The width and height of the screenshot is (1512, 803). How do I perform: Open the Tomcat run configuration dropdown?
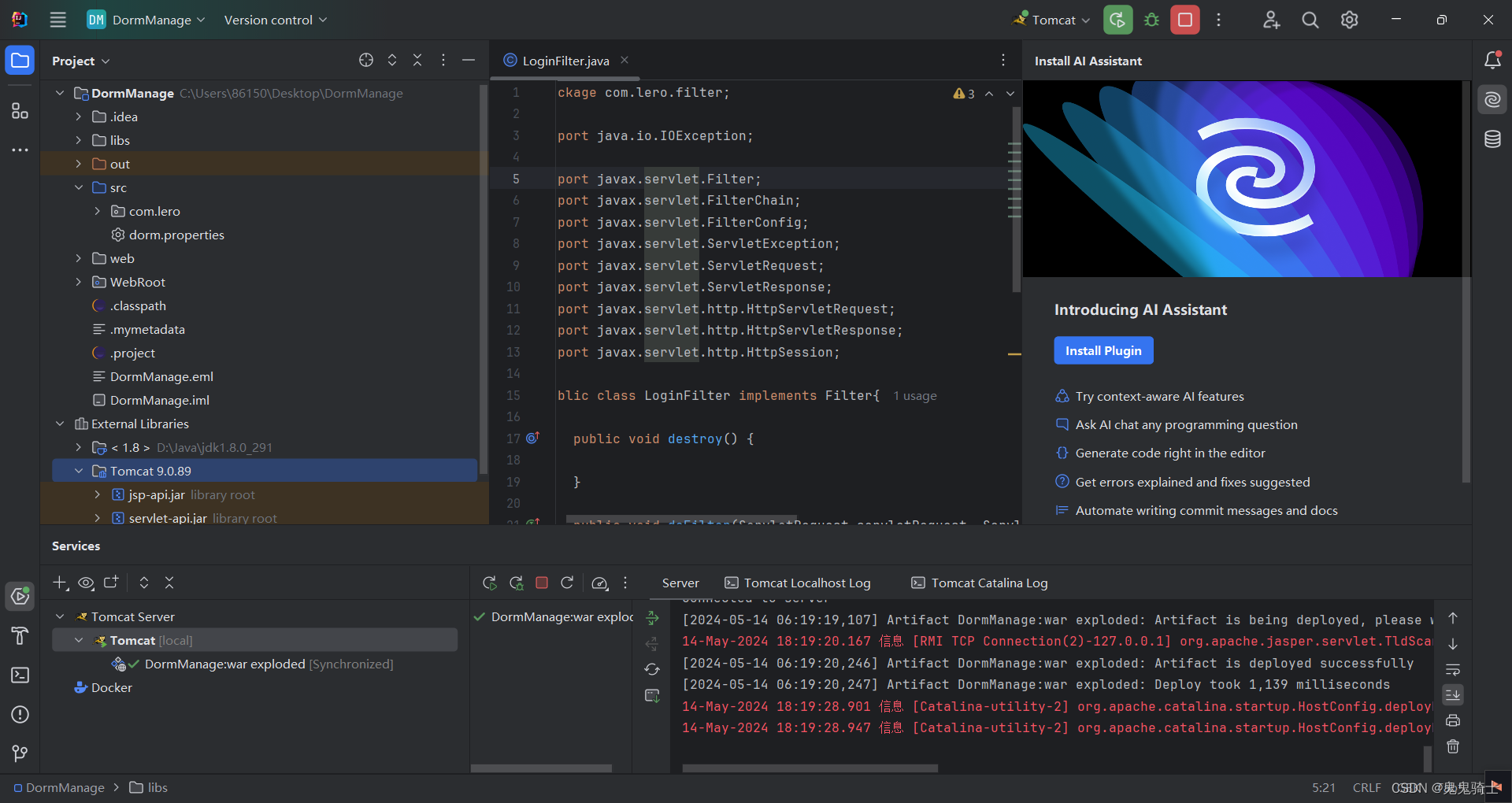1052,20
